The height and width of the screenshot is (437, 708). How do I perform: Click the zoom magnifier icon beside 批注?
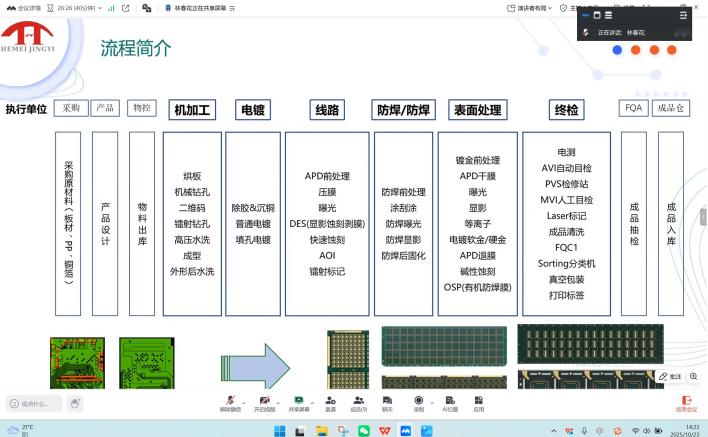click(694, 376)
